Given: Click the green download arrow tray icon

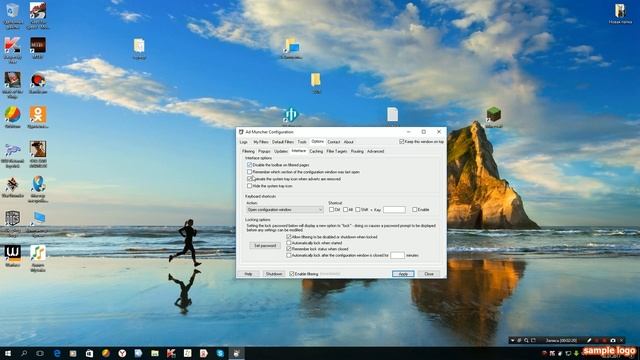Looking at the screenshot, I should tap(576, 353).
